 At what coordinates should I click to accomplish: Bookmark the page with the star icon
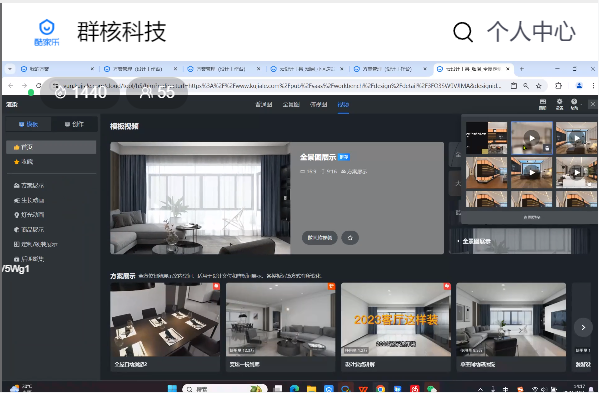point(539,86)
